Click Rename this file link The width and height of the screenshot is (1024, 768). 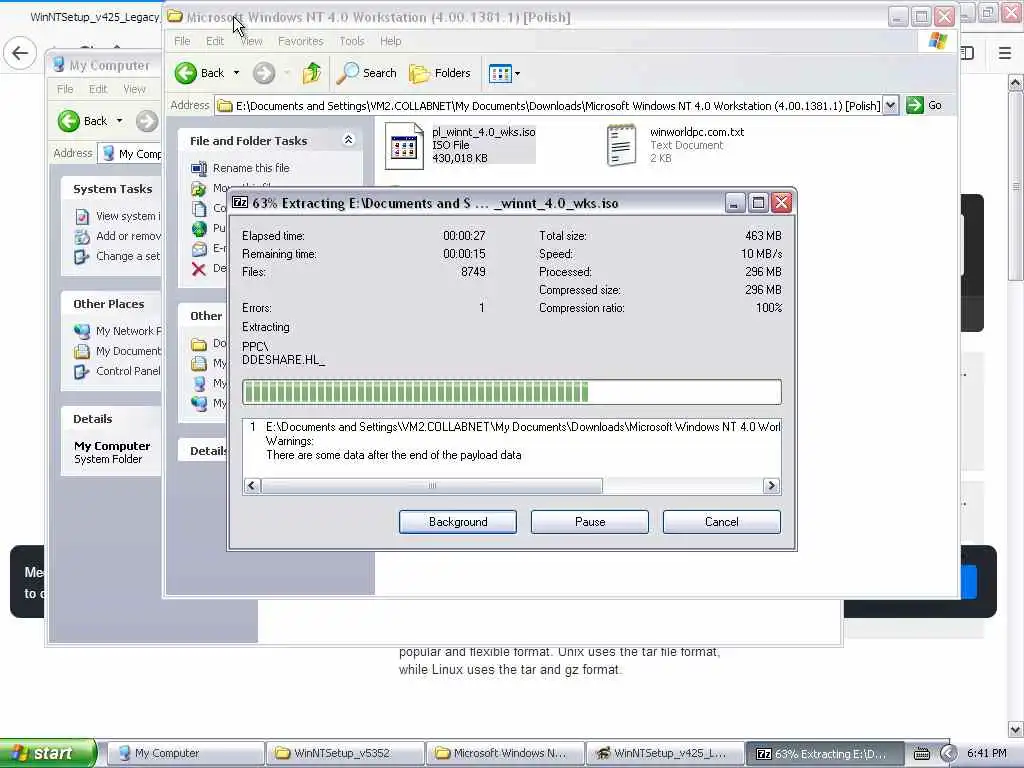[x=251, y=168]
